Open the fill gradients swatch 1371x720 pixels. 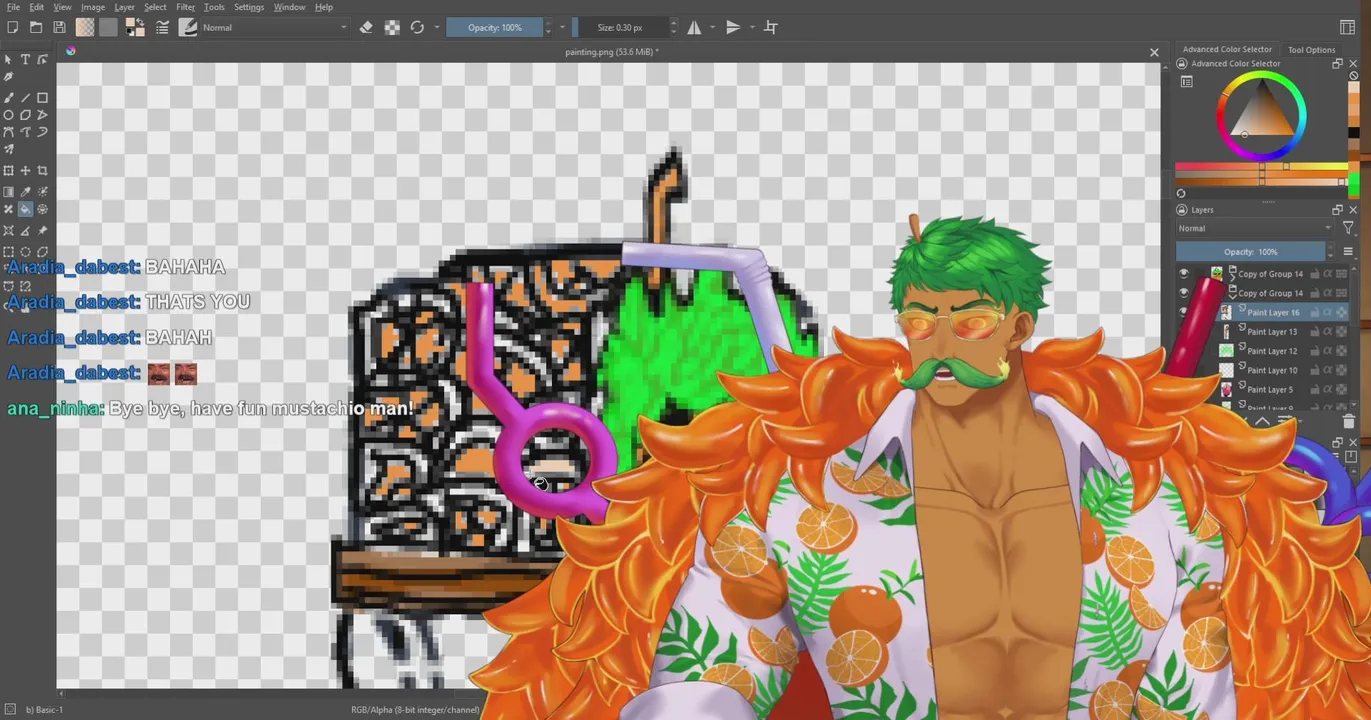pos(85,27)
